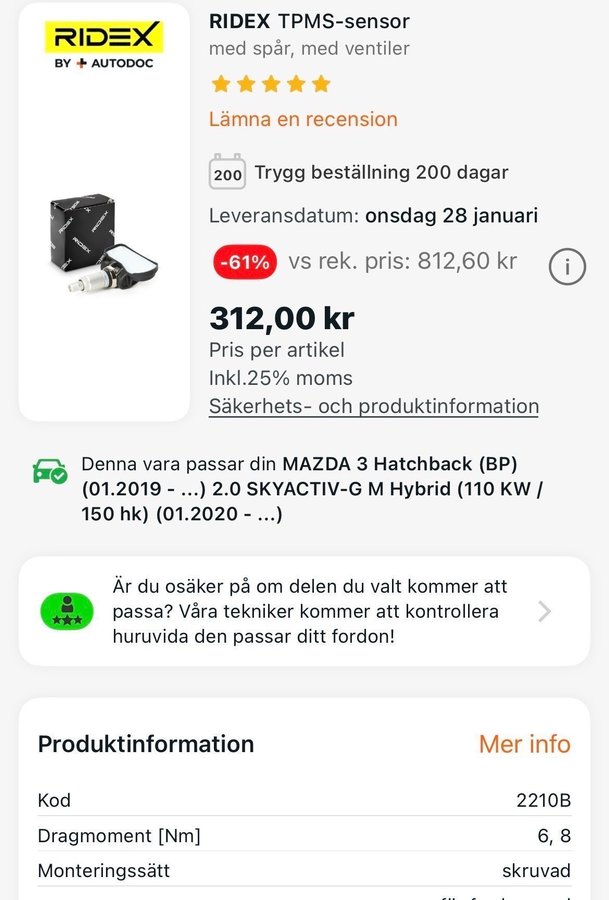Click the Trygg beställning 200 dagar text

[x=381, y=172]
